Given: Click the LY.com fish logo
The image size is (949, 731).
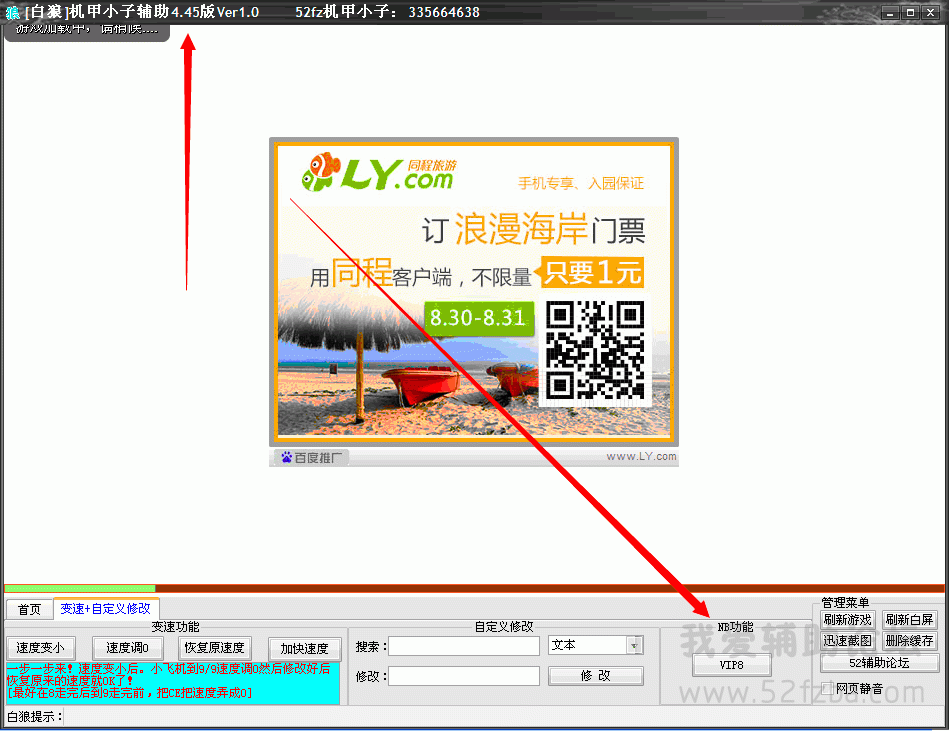Looking at the screenshot, I should tap(323, 171).
